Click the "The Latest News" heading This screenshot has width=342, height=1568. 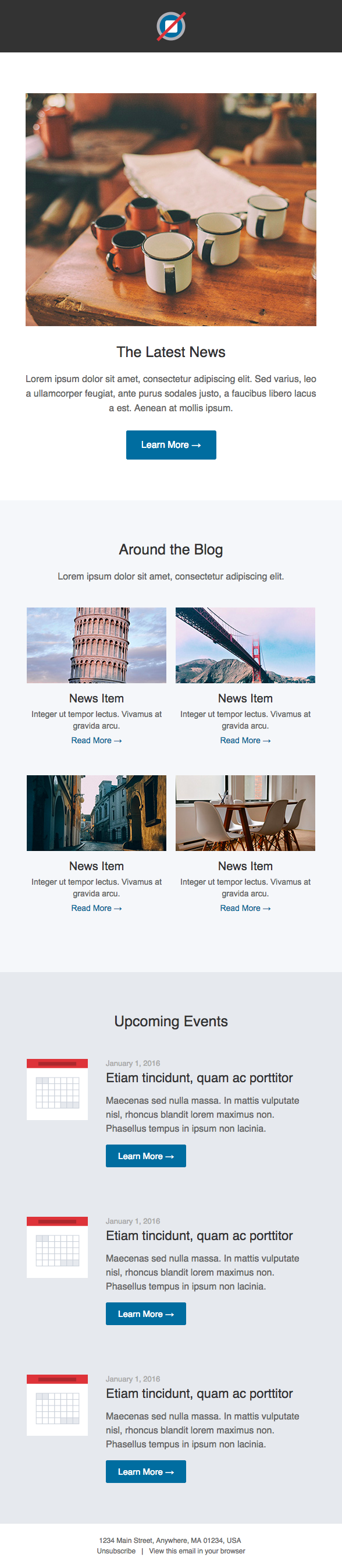click(170, 352)
